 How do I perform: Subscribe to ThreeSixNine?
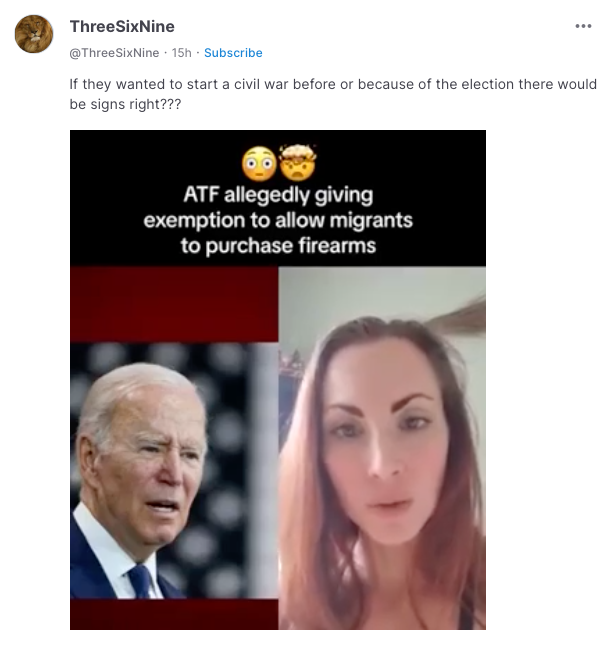[233, 53]
